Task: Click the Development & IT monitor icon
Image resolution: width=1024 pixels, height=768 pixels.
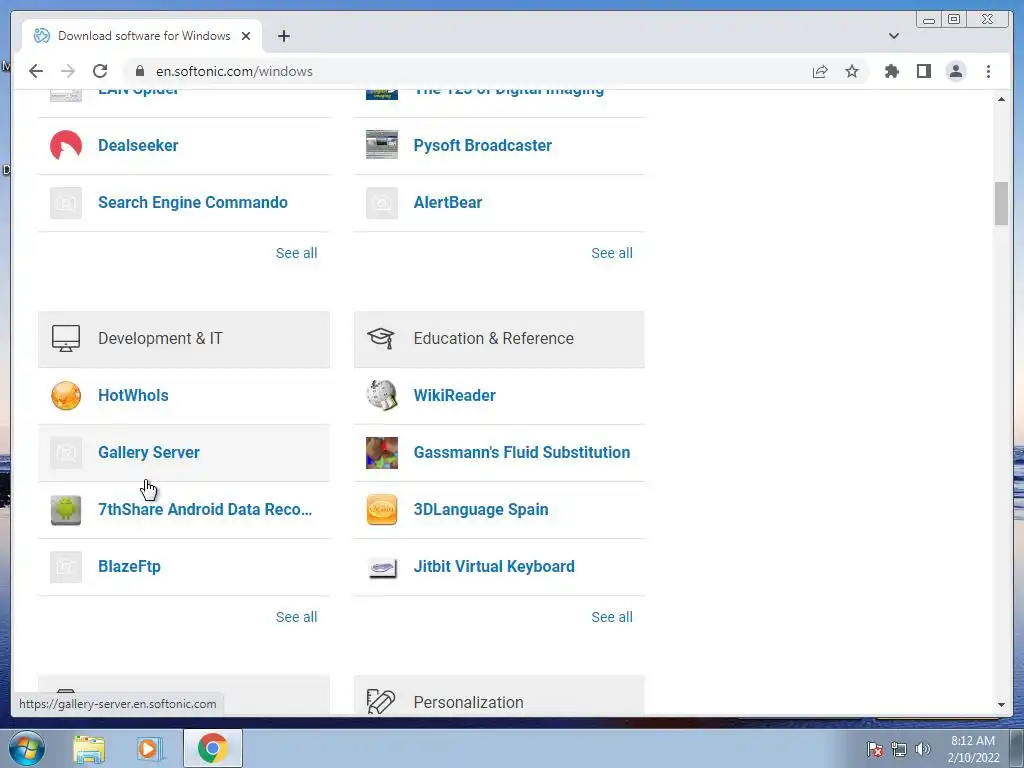Action: 66,338
